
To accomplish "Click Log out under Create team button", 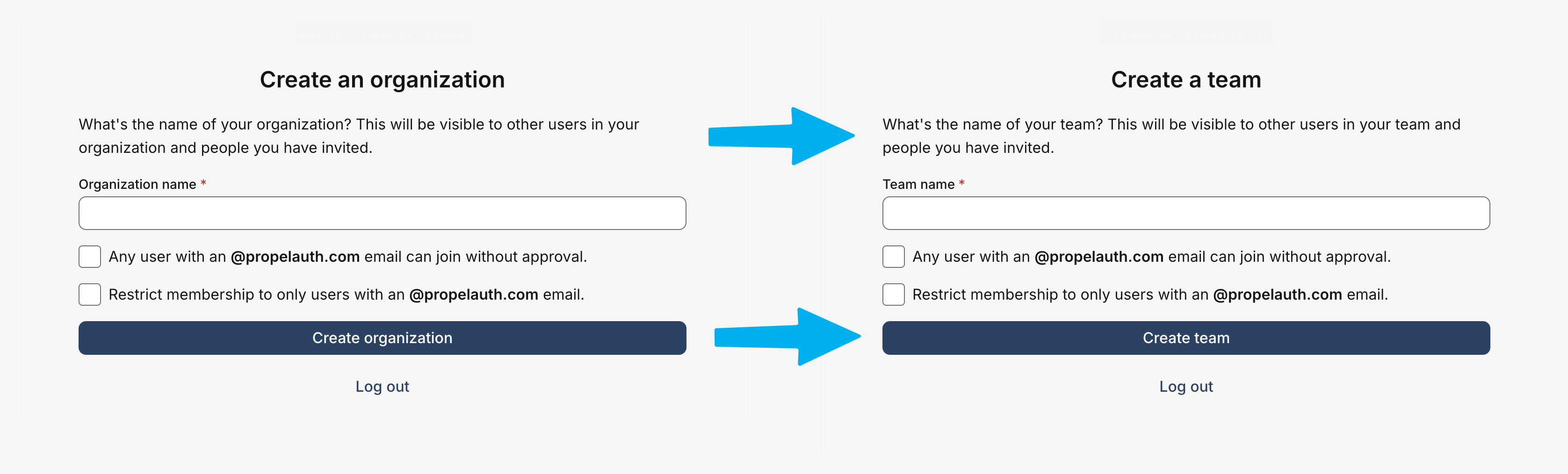I will [1185, 387].
